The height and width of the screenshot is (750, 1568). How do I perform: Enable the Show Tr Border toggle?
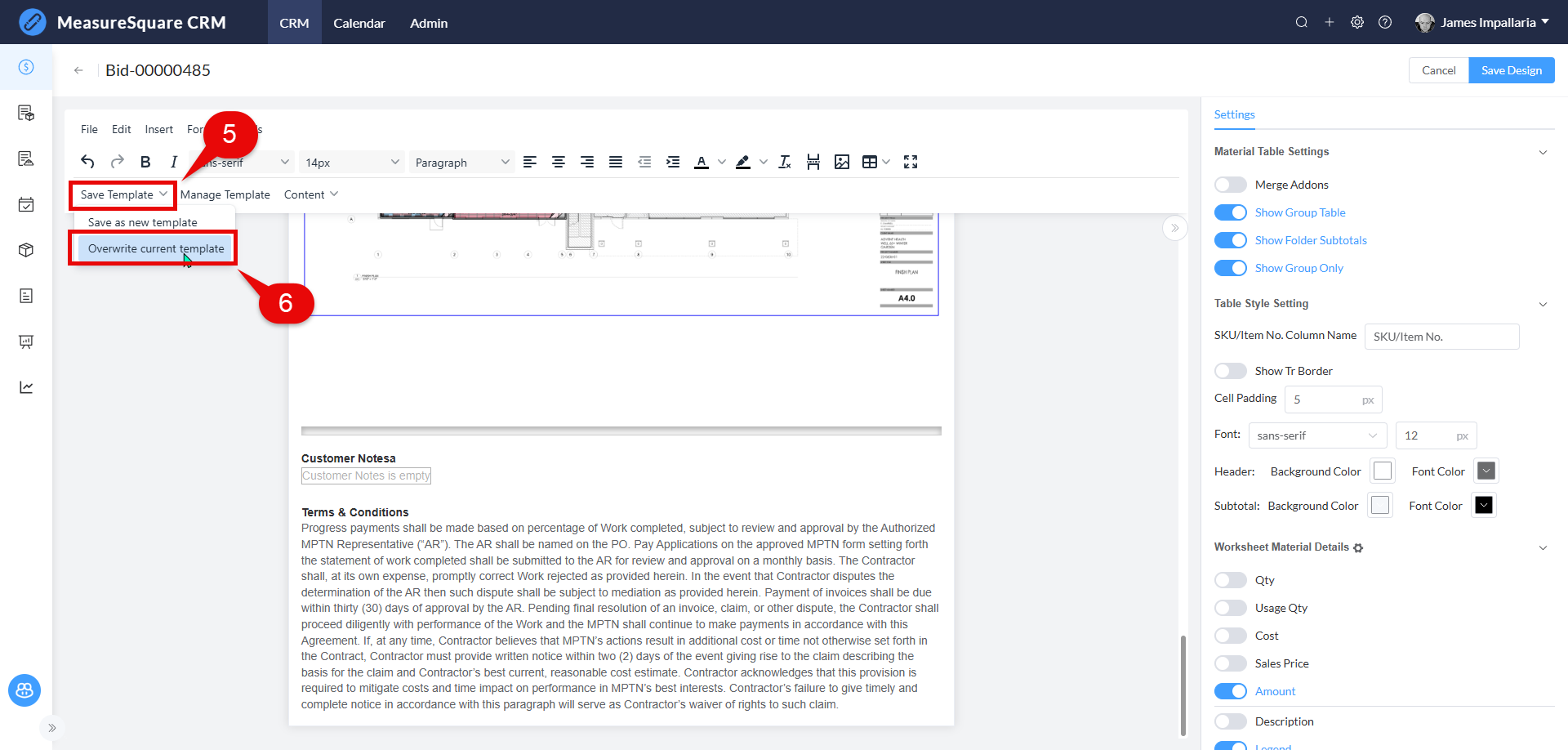[x=1231, y=371]
